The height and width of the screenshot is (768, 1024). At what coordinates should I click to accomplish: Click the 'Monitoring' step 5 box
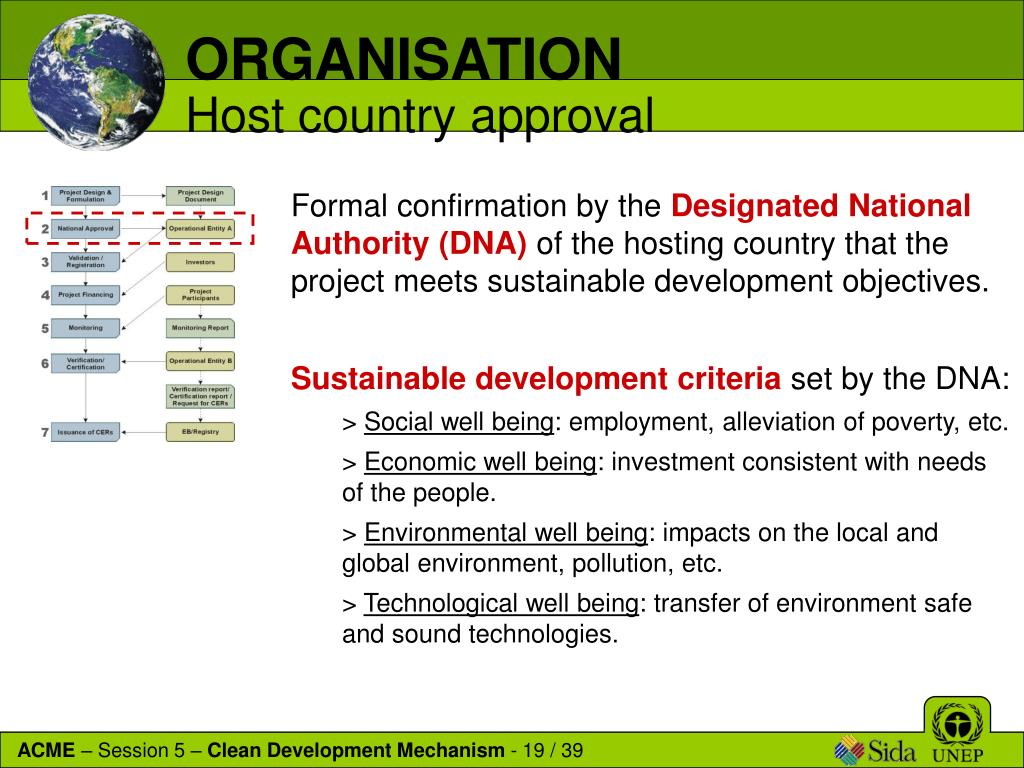(x=86, y=328)
